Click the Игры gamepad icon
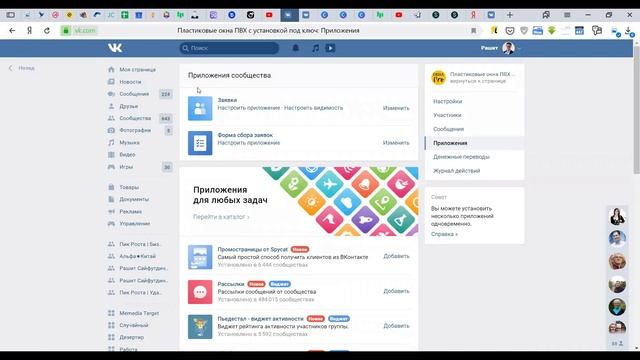 click(111, 167)
